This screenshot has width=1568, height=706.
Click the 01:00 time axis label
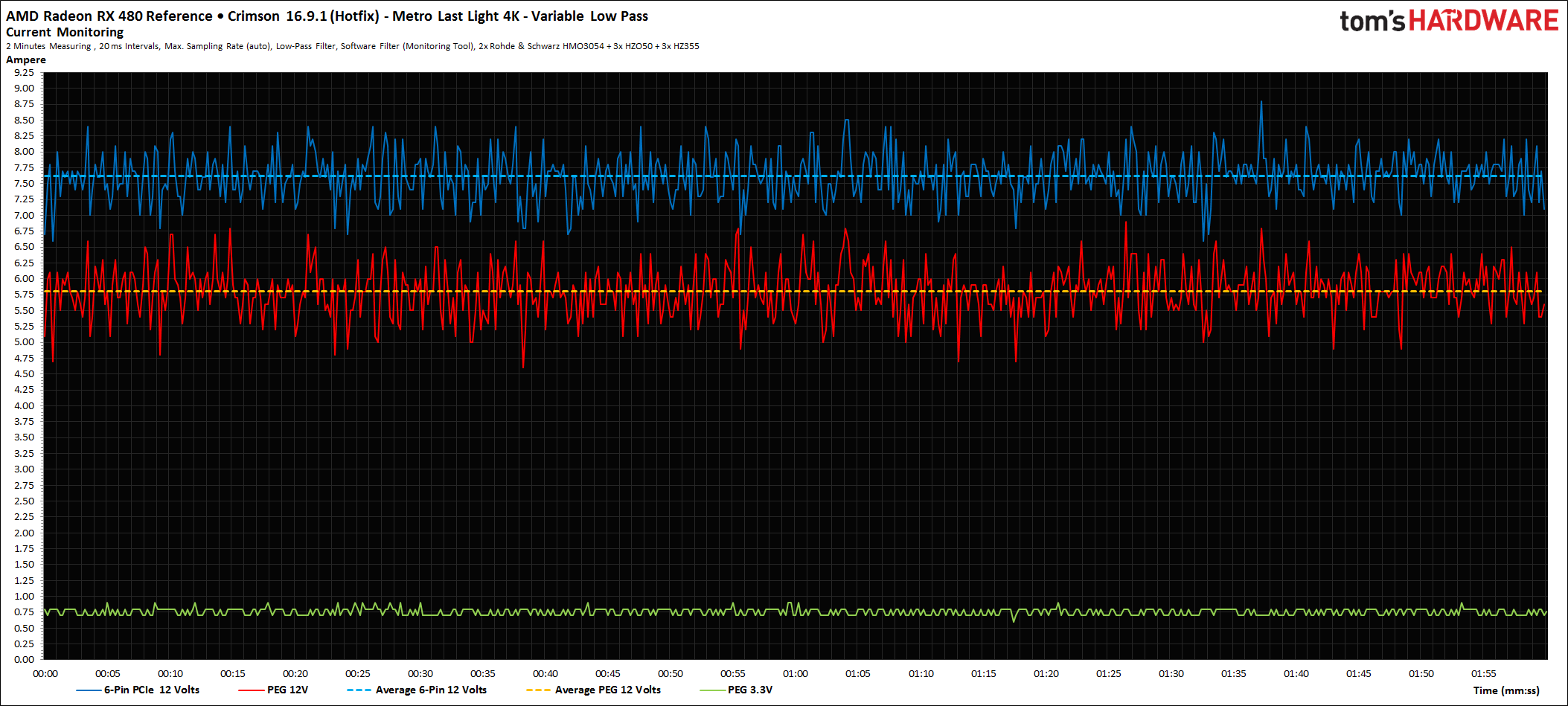pyautogui.click(x=796, y=673)
